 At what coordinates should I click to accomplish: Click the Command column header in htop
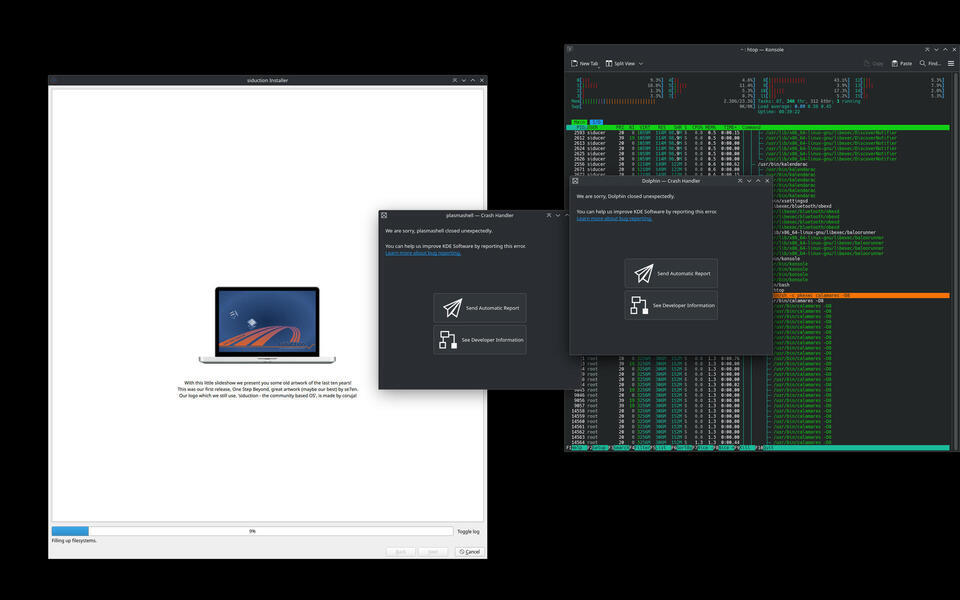(752, 127)
